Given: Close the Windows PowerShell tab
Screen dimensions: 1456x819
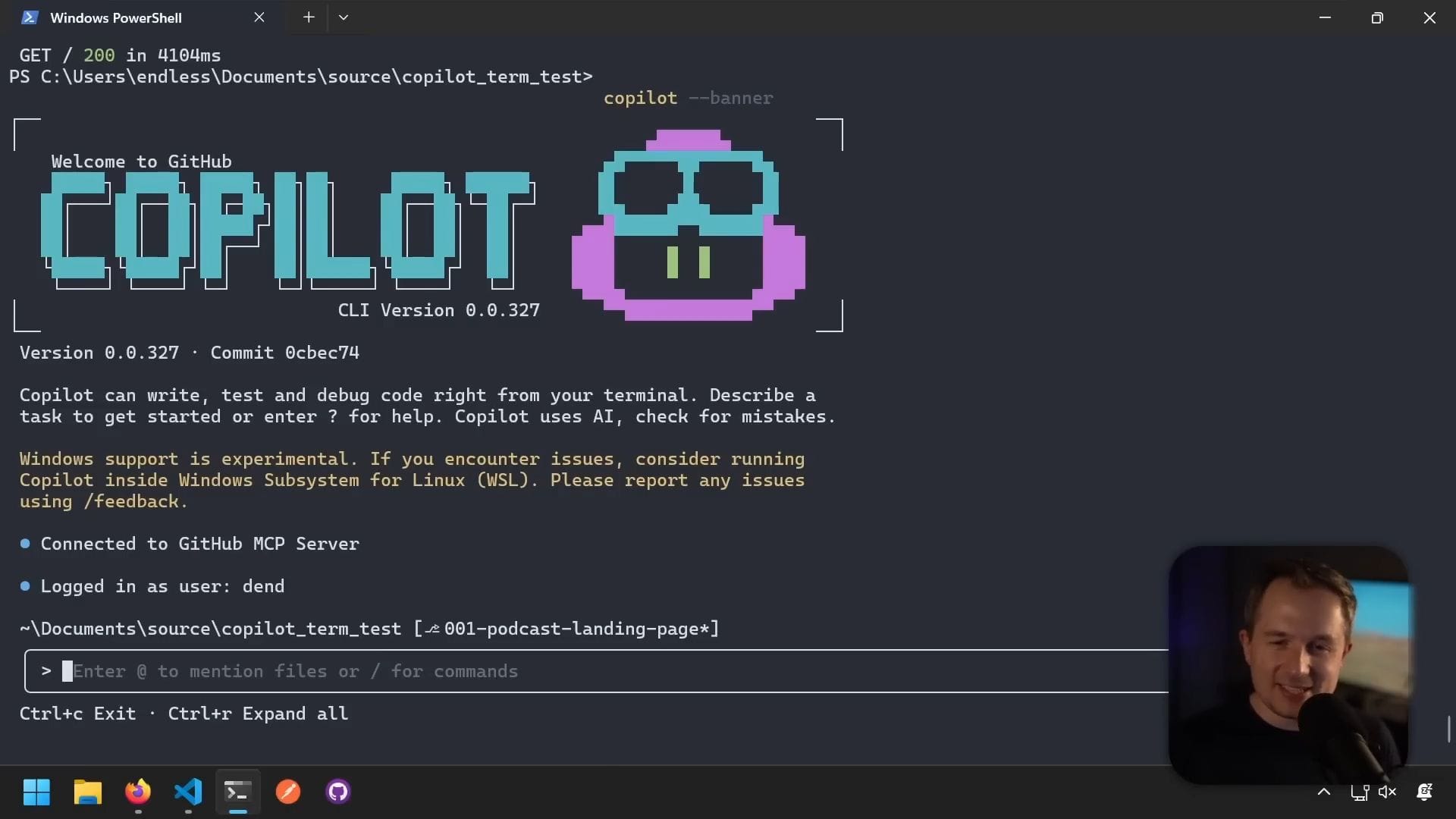Looking at the screenshot, I should tap(259, 17).
